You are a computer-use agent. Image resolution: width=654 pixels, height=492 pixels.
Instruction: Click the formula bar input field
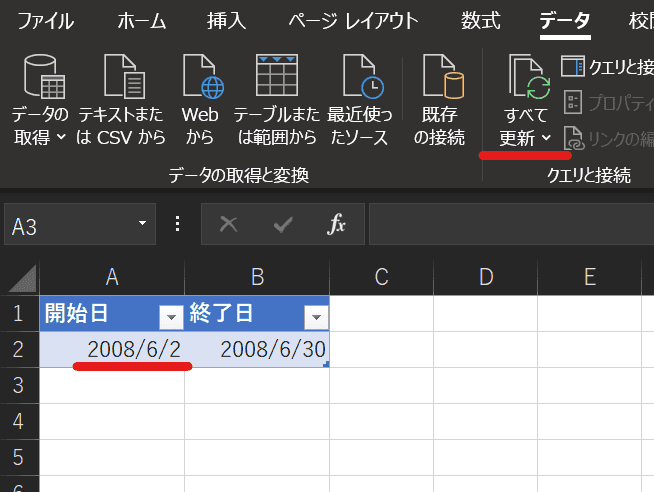pyautogui.click(x=510, y=224)
